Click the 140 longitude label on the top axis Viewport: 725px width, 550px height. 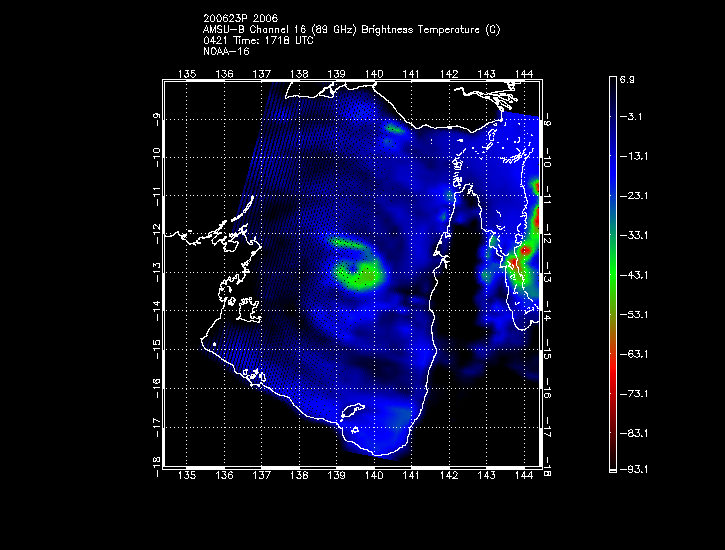click(x=374, y=75)
